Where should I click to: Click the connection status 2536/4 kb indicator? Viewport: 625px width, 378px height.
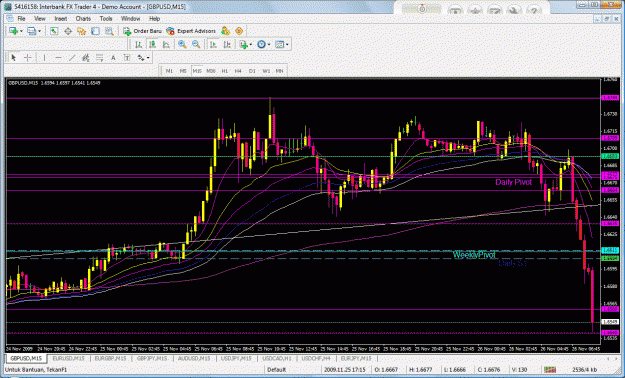(x=584, y=370)
